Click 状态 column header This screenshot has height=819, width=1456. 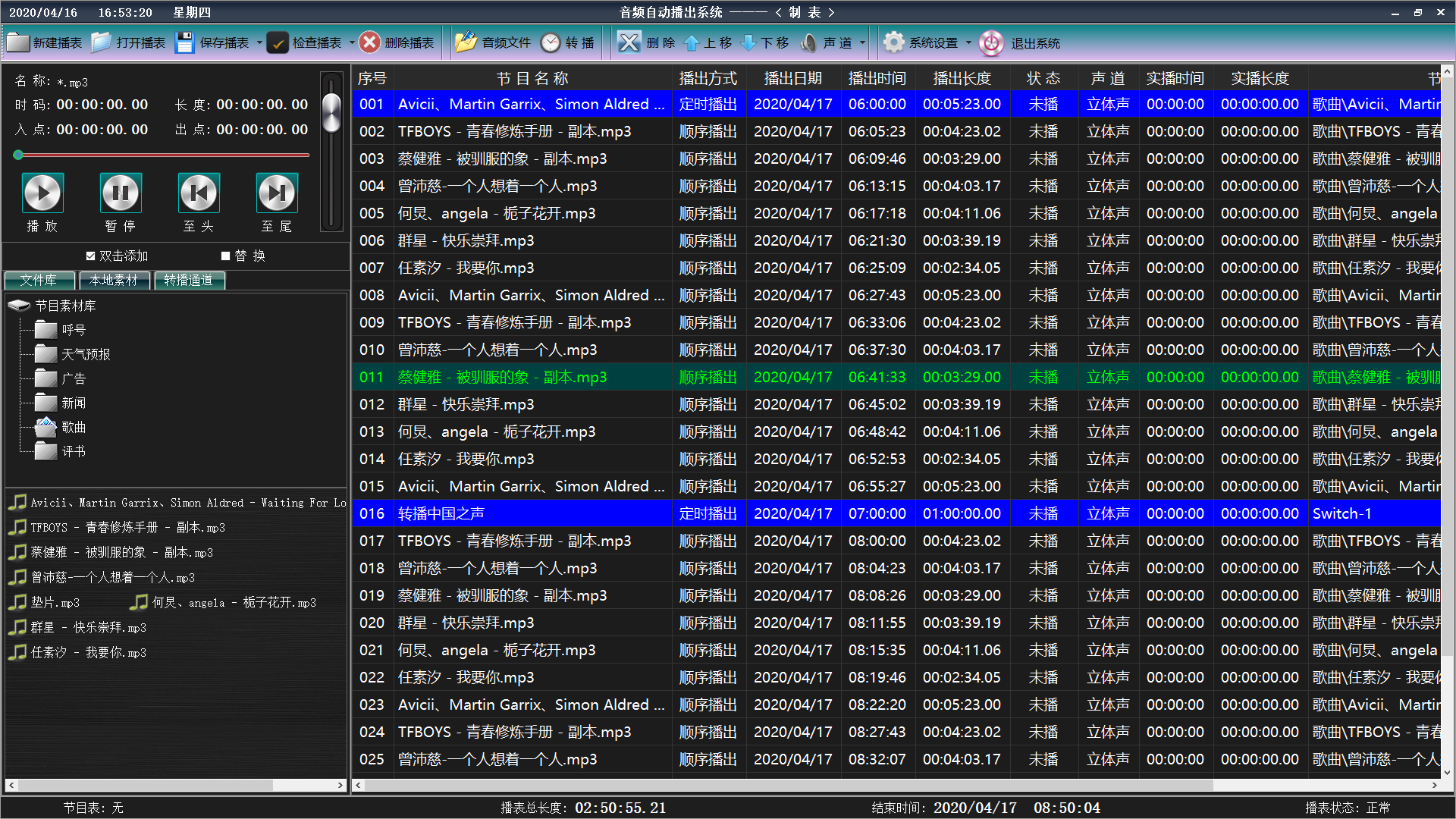pyautogui.click(x=1043, y=78)
